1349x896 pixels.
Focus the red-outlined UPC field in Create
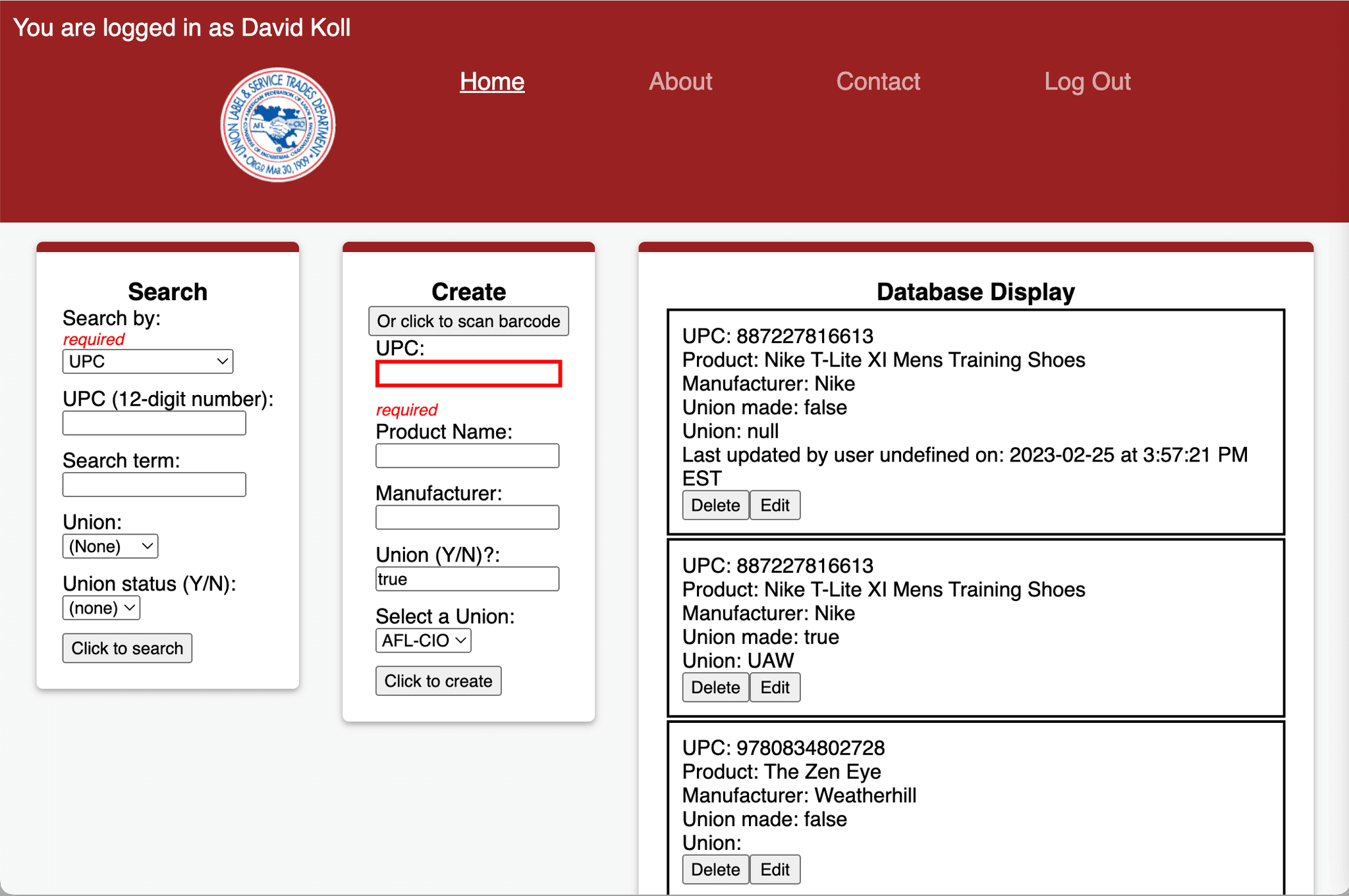468,374
